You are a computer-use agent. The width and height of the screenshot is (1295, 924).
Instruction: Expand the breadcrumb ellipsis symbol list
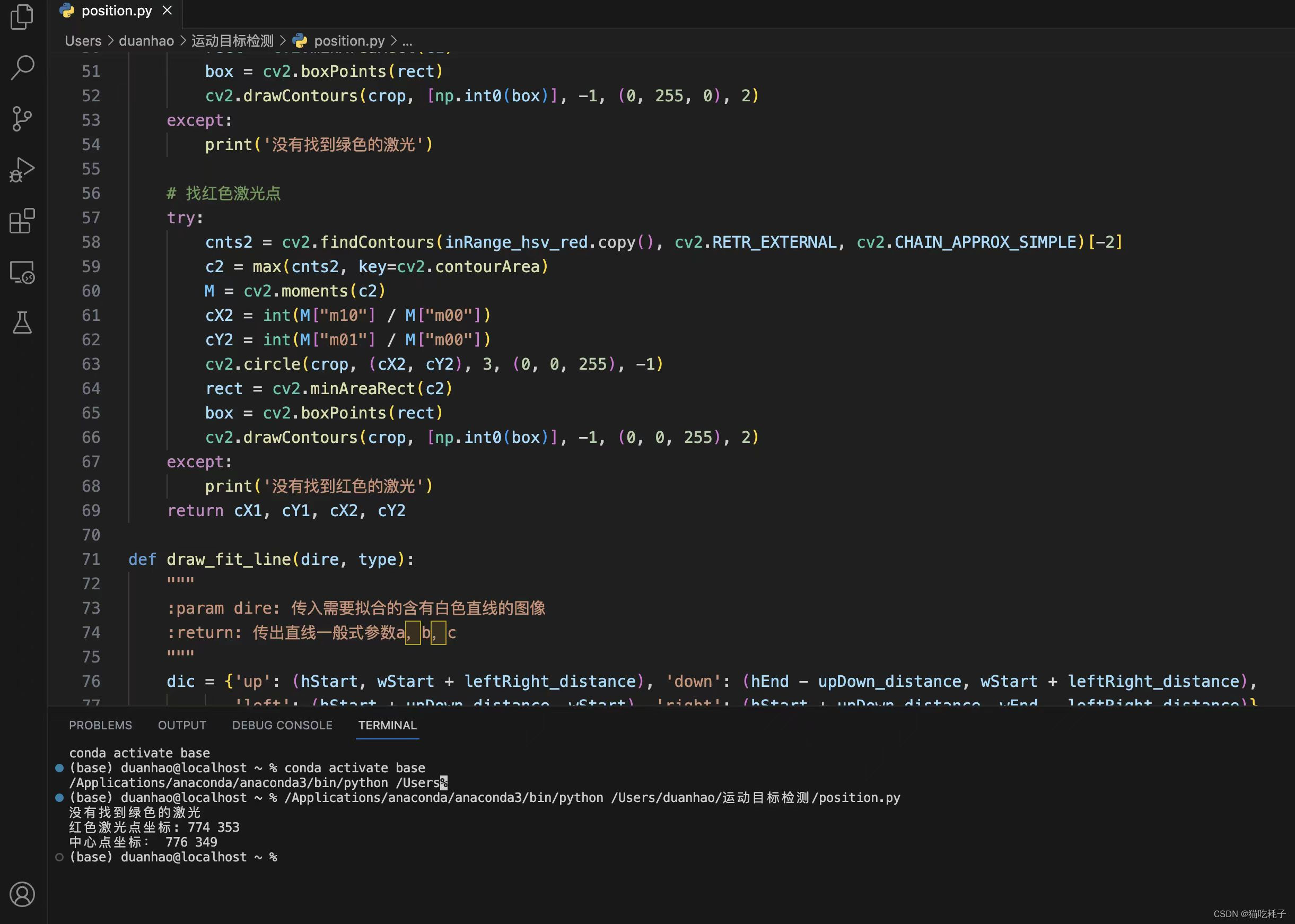tap(407, 41)
